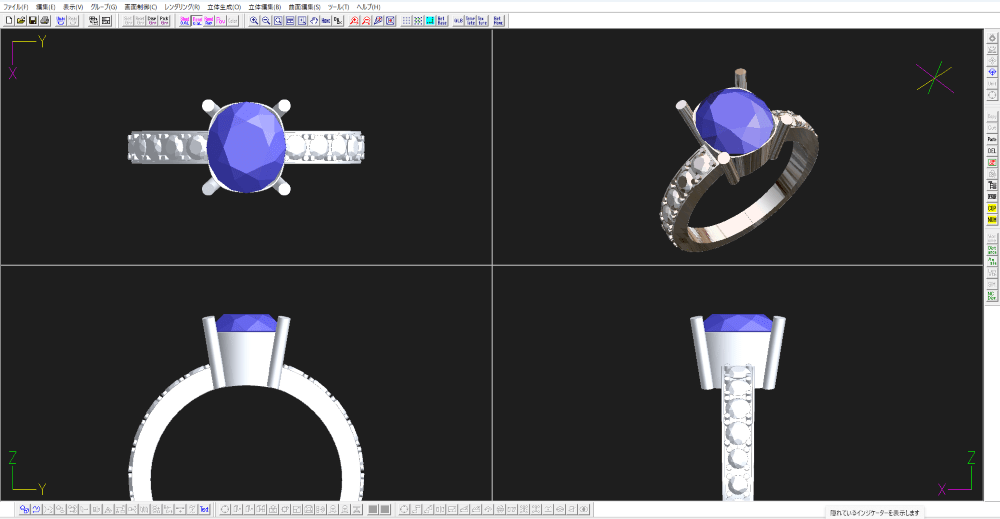
Task: Click the zoom out magnifier icon
Action: (x=266, y=20)
